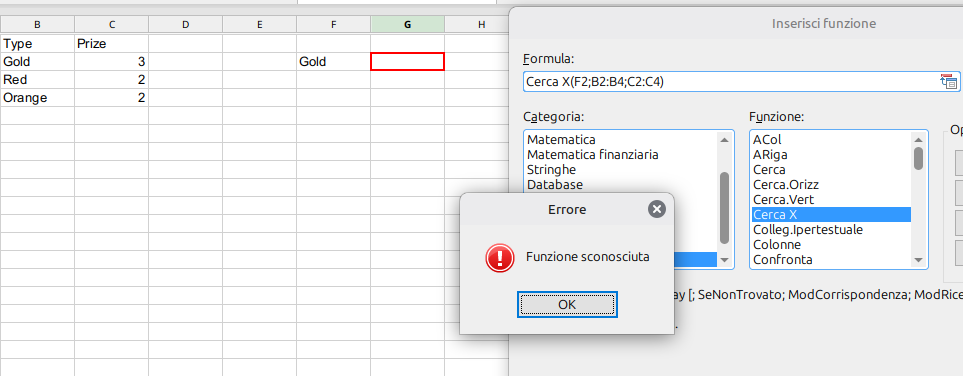This screenshot has width=963, height=376.
Task: Click Categoria list scroll-down arrow
Action: coord(724,260)
